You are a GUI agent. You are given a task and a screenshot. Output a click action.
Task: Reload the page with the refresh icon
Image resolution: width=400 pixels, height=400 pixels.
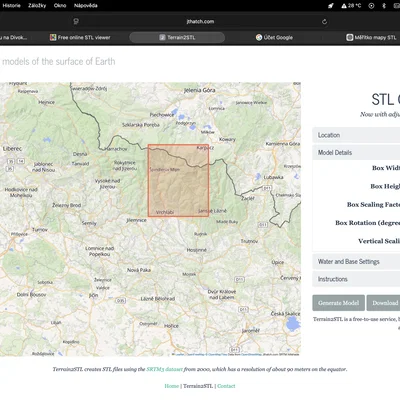(324, 22)
